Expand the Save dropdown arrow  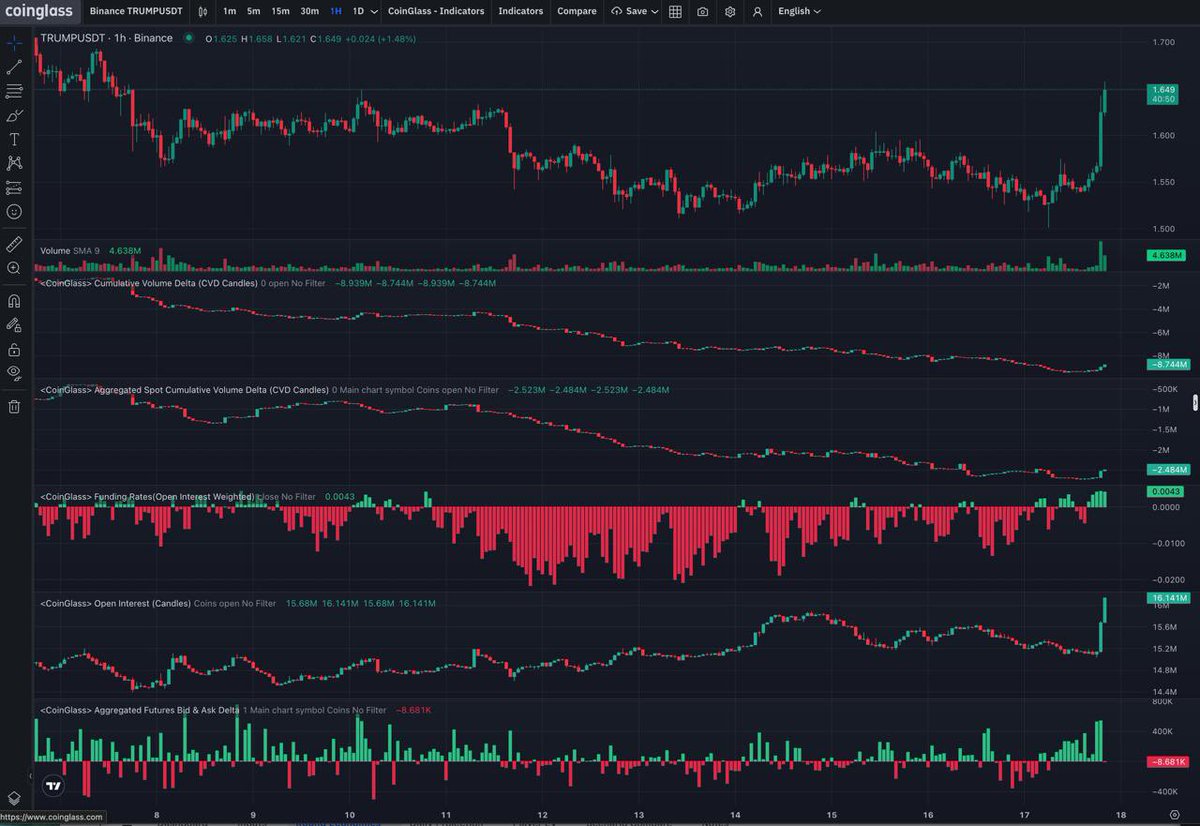point(656,11)
